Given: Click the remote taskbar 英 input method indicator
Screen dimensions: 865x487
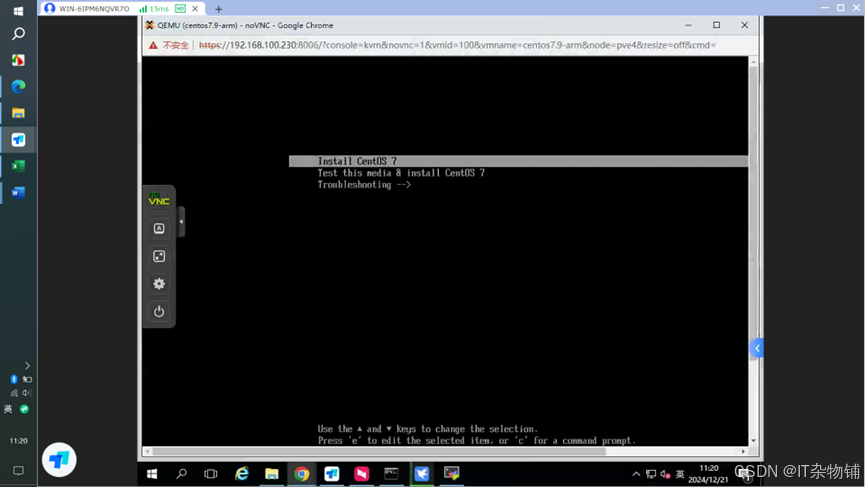Looking at the screenshot, I should (680, 474).
